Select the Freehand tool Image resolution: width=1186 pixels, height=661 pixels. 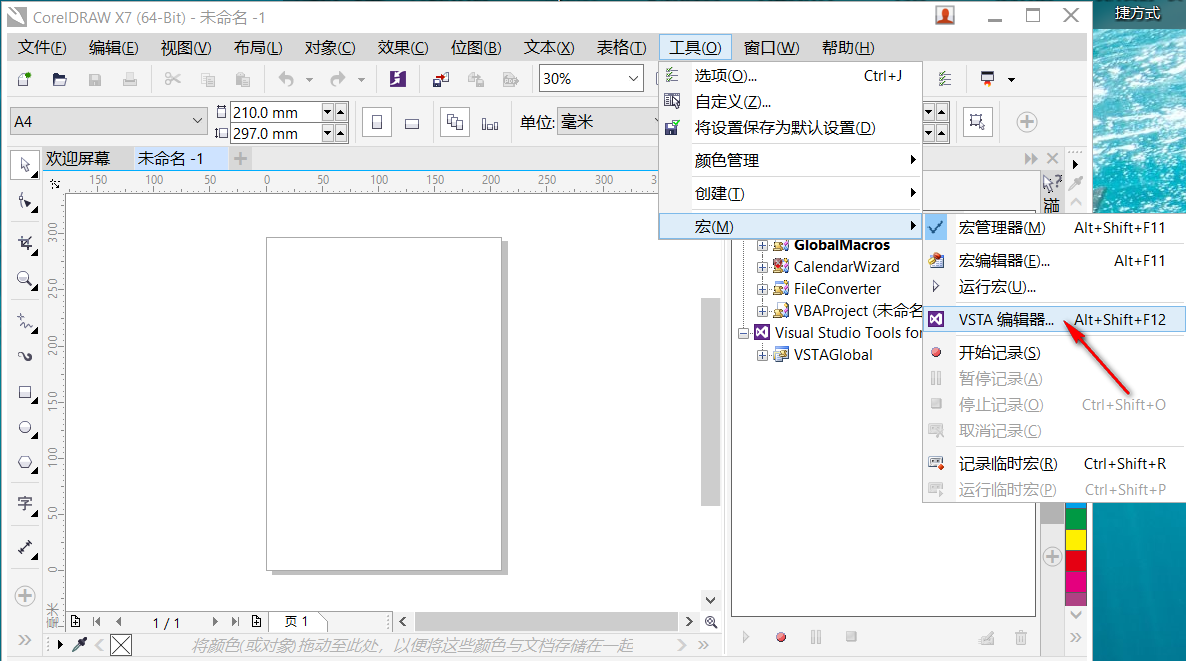click(25, 321)
